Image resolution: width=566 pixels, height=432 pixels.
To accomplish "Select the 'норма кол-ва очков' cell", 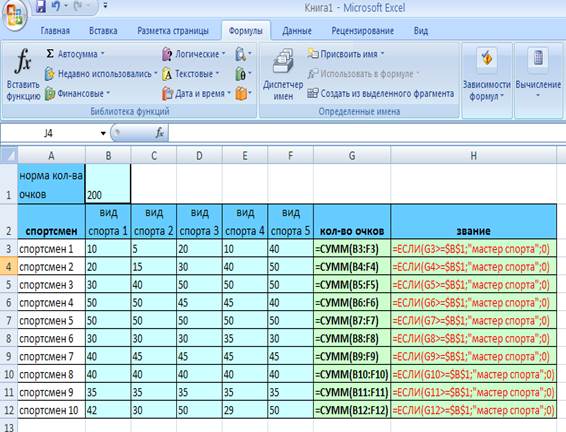I will (x=51, y=184).
